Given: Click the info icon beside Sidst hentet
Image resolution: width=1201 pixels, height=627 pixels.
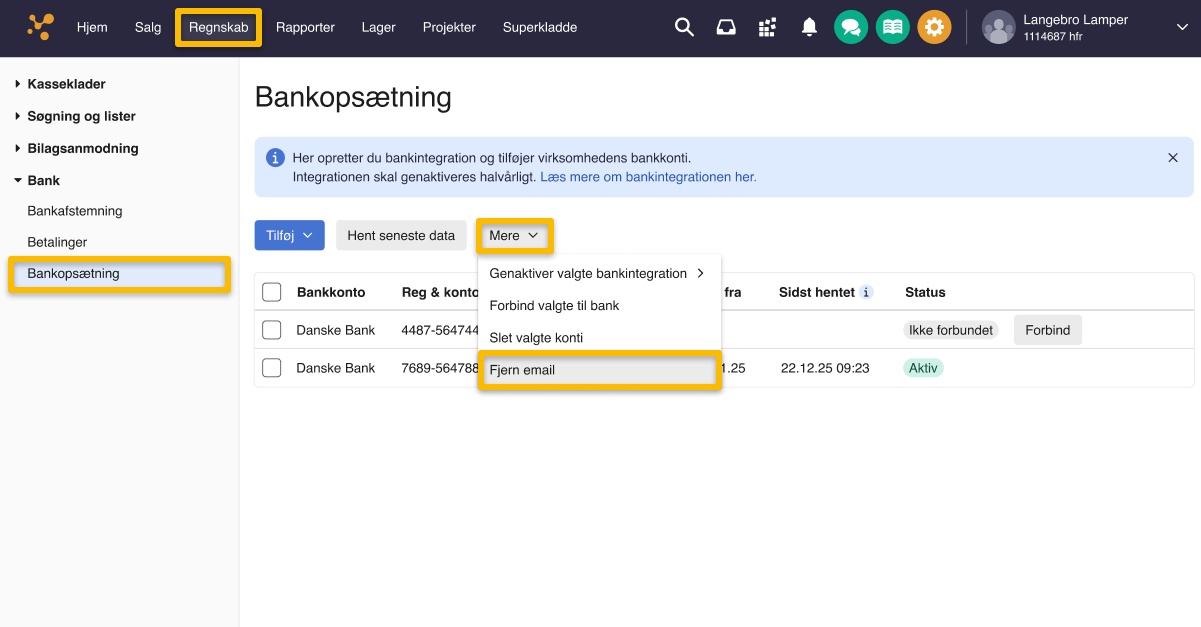Looking at the screenshot, I should (x=867, y=292).
